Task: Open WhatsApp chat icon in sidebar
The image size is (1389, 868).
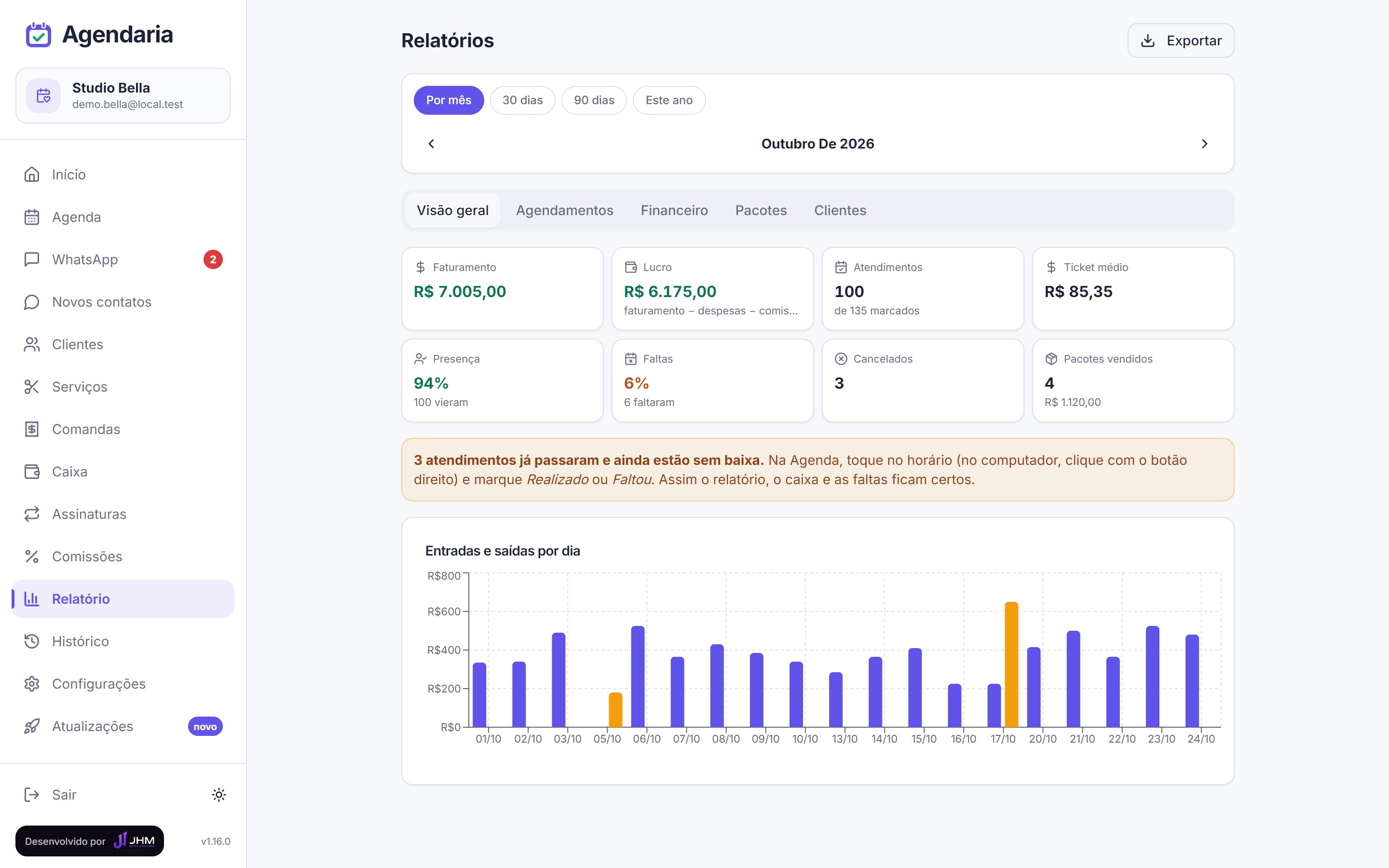Action: [31, 259]
